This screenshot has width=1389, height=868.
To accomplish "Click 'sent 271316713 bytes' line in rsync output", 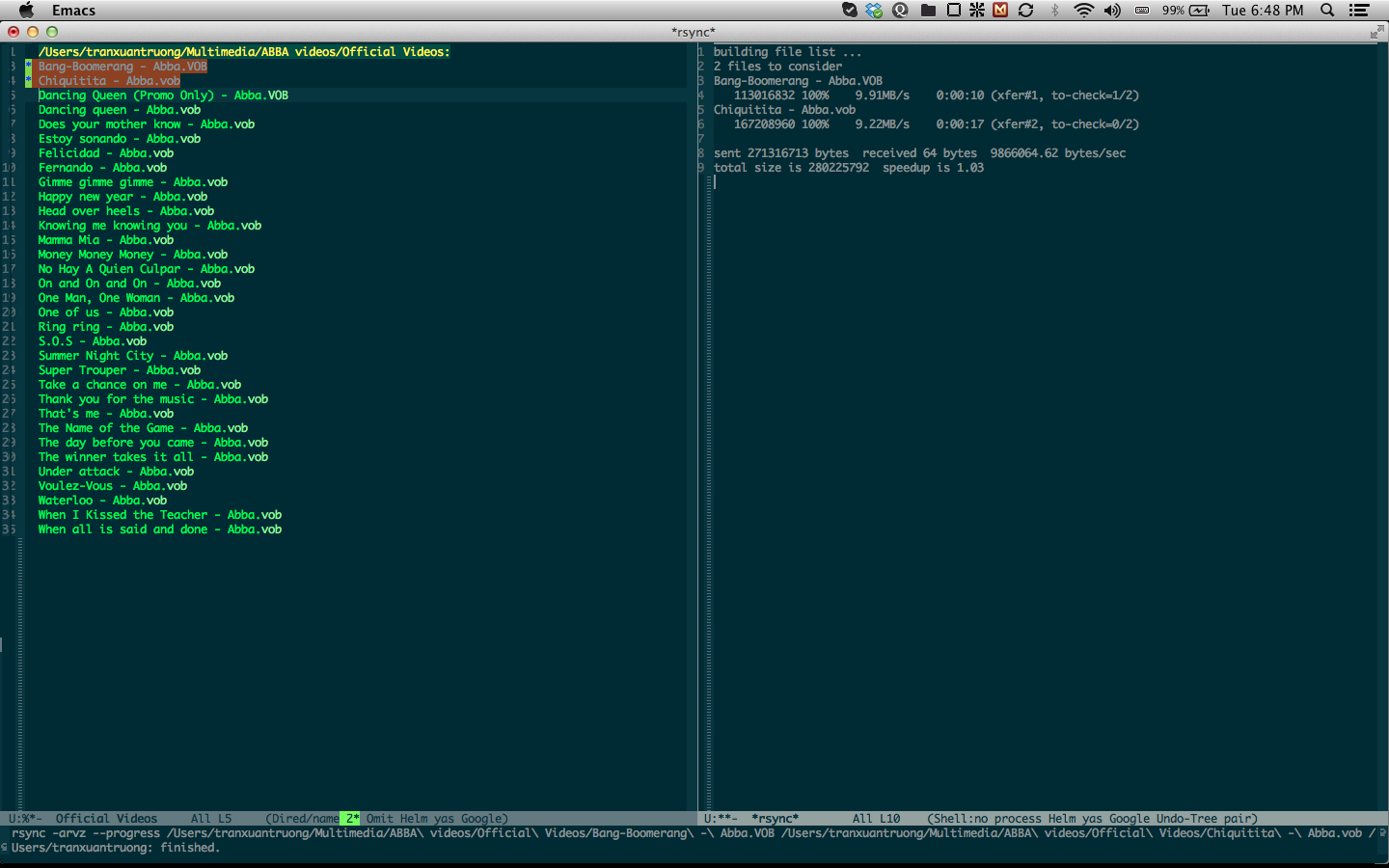I will 919,153.
